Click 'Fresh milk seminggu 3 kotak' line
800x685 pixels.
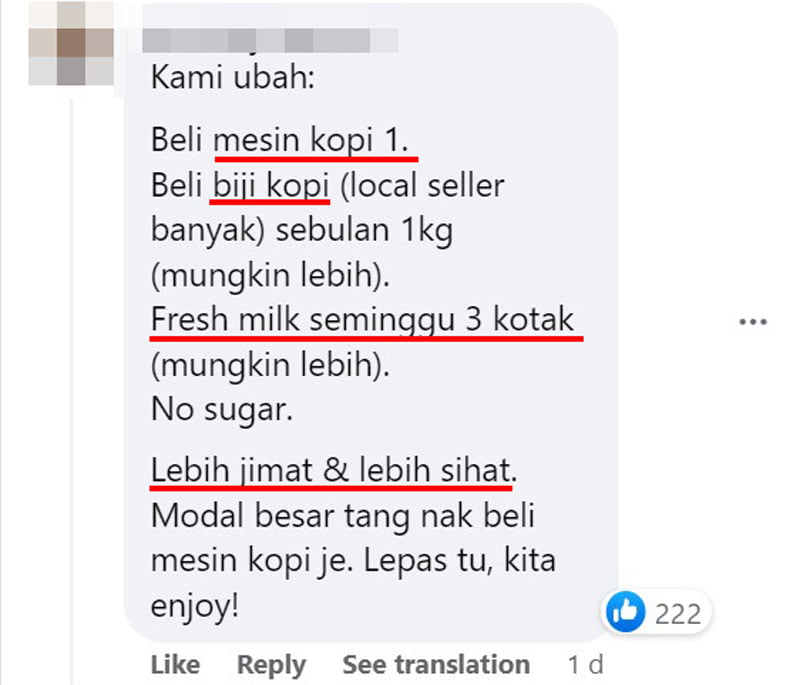click(362, 320)
